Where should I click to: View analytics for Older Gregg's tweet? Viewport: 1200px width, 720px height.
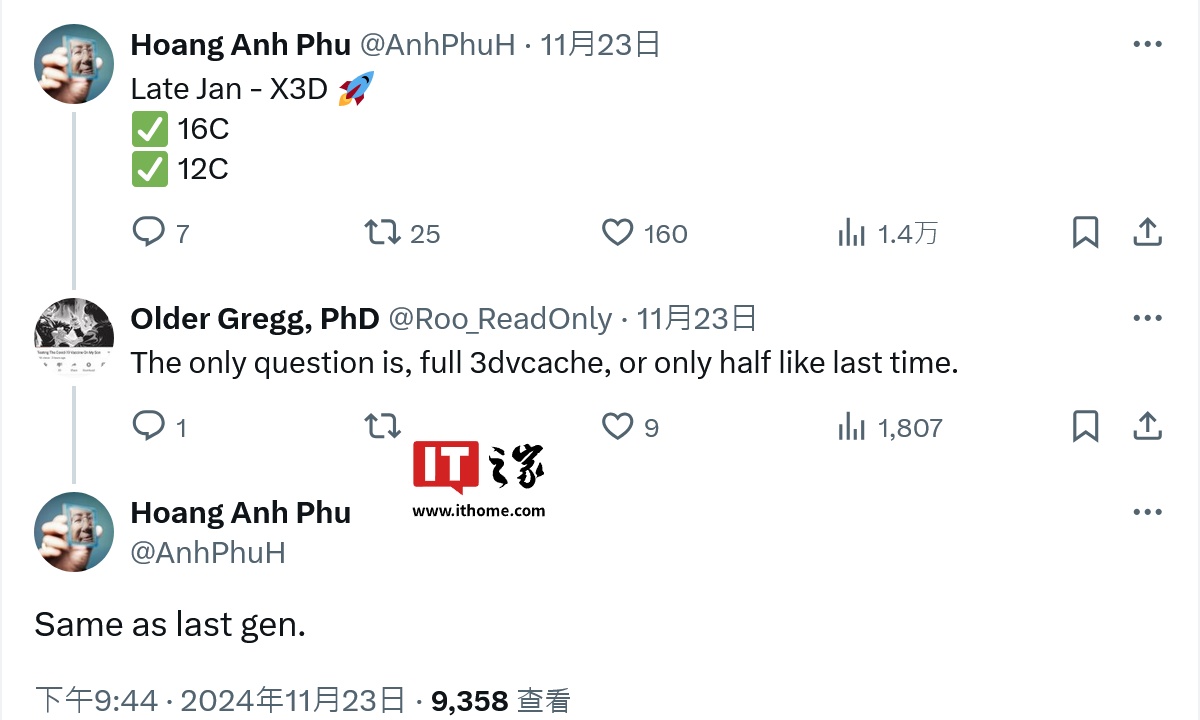(852, 427)
